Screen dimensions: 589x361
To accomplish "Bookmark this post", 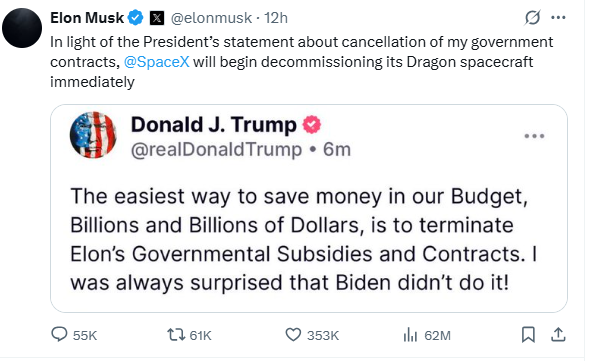I will pyautogui.click(x=528, y=334).
